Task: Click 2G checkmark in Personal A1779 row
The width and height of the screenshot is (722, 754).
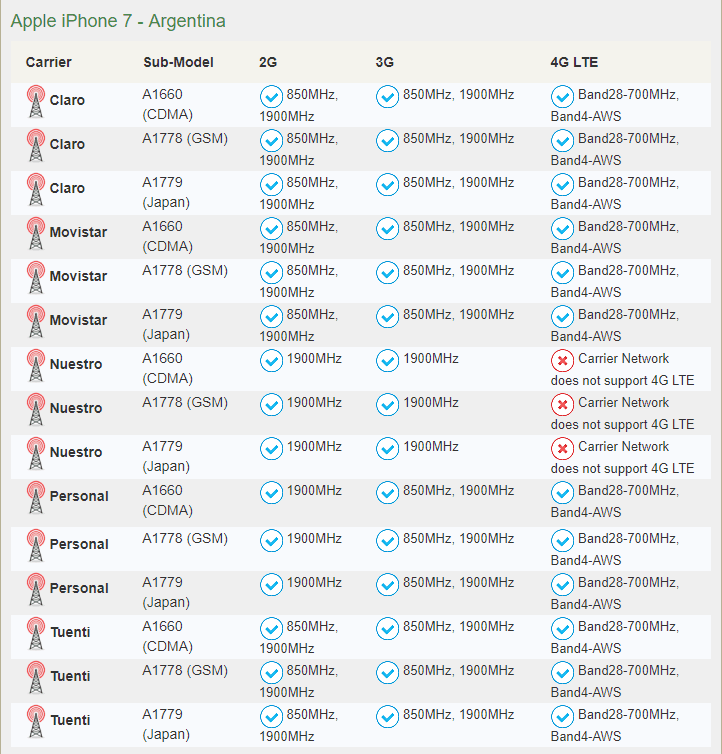Action: [x=271, y=584]
